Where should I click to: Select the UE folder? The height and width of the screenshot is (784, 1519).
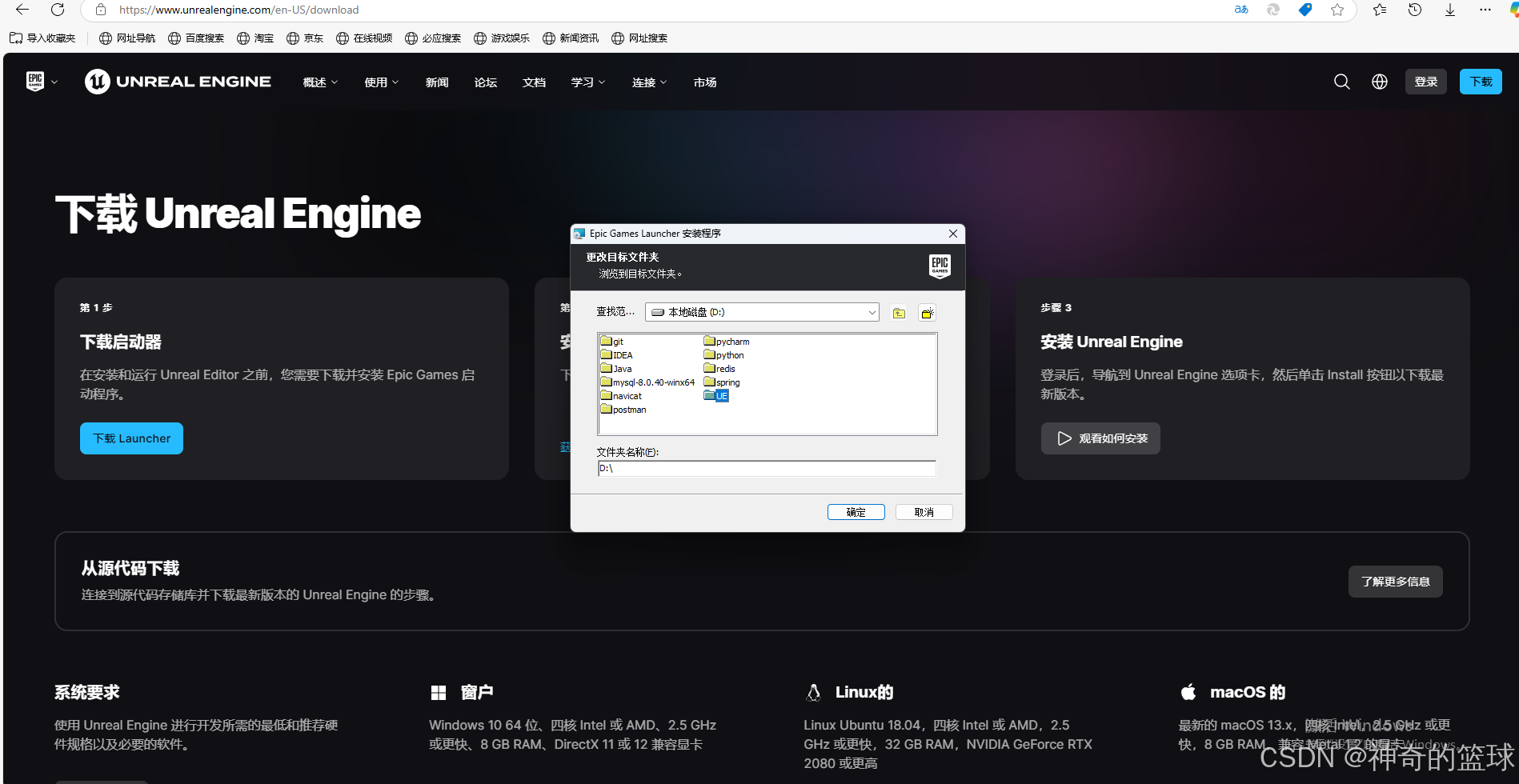pos(716,396)
